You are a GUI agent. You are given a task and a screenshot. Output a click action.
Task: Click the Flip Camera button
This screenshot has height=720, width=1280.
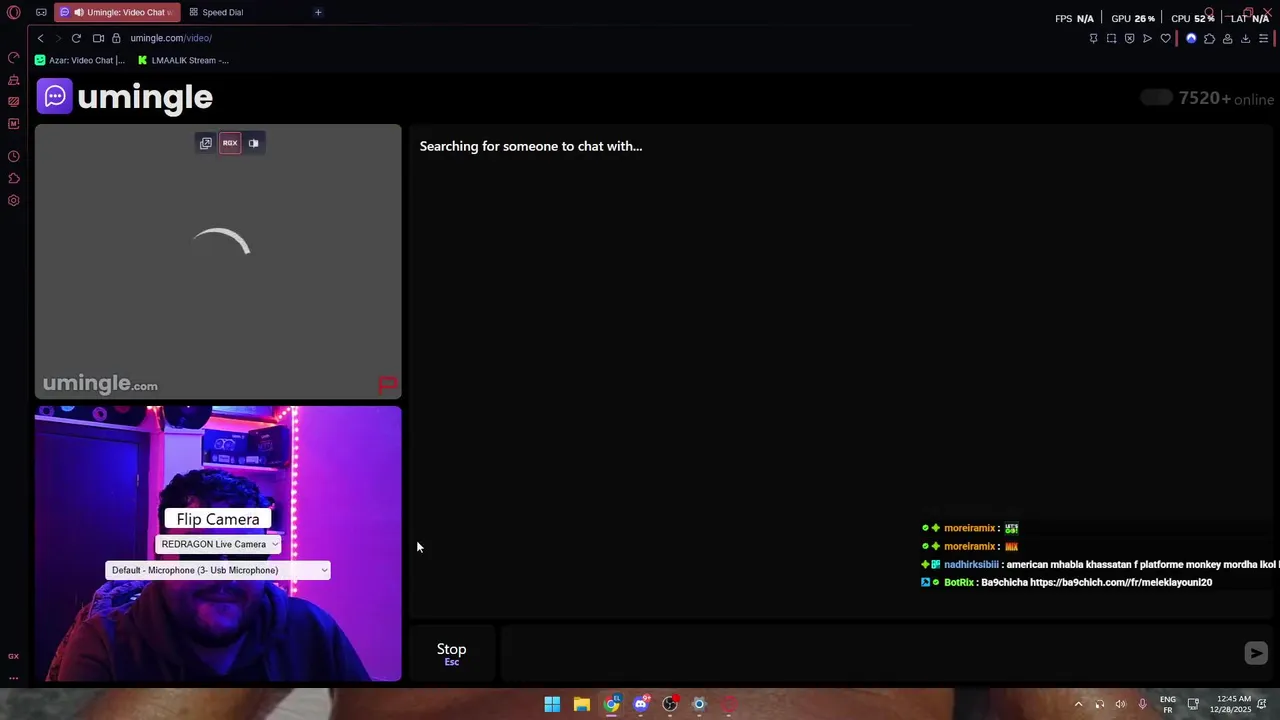tap(218, 519)
